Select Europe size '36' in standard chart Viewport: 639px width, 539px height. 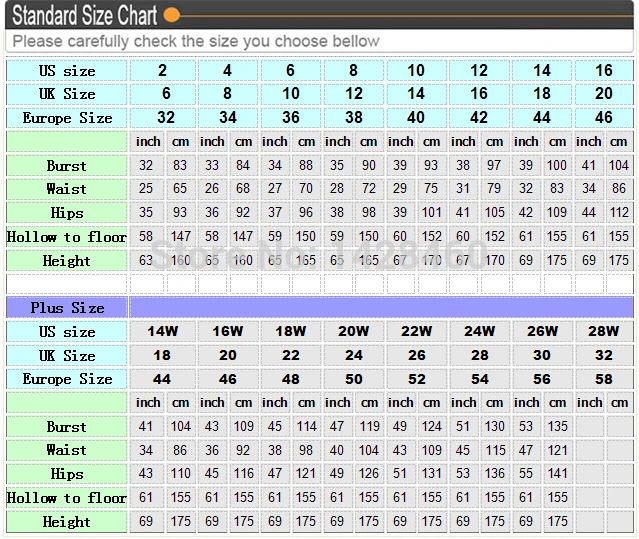pyautogui.click(x=291, y=118)
